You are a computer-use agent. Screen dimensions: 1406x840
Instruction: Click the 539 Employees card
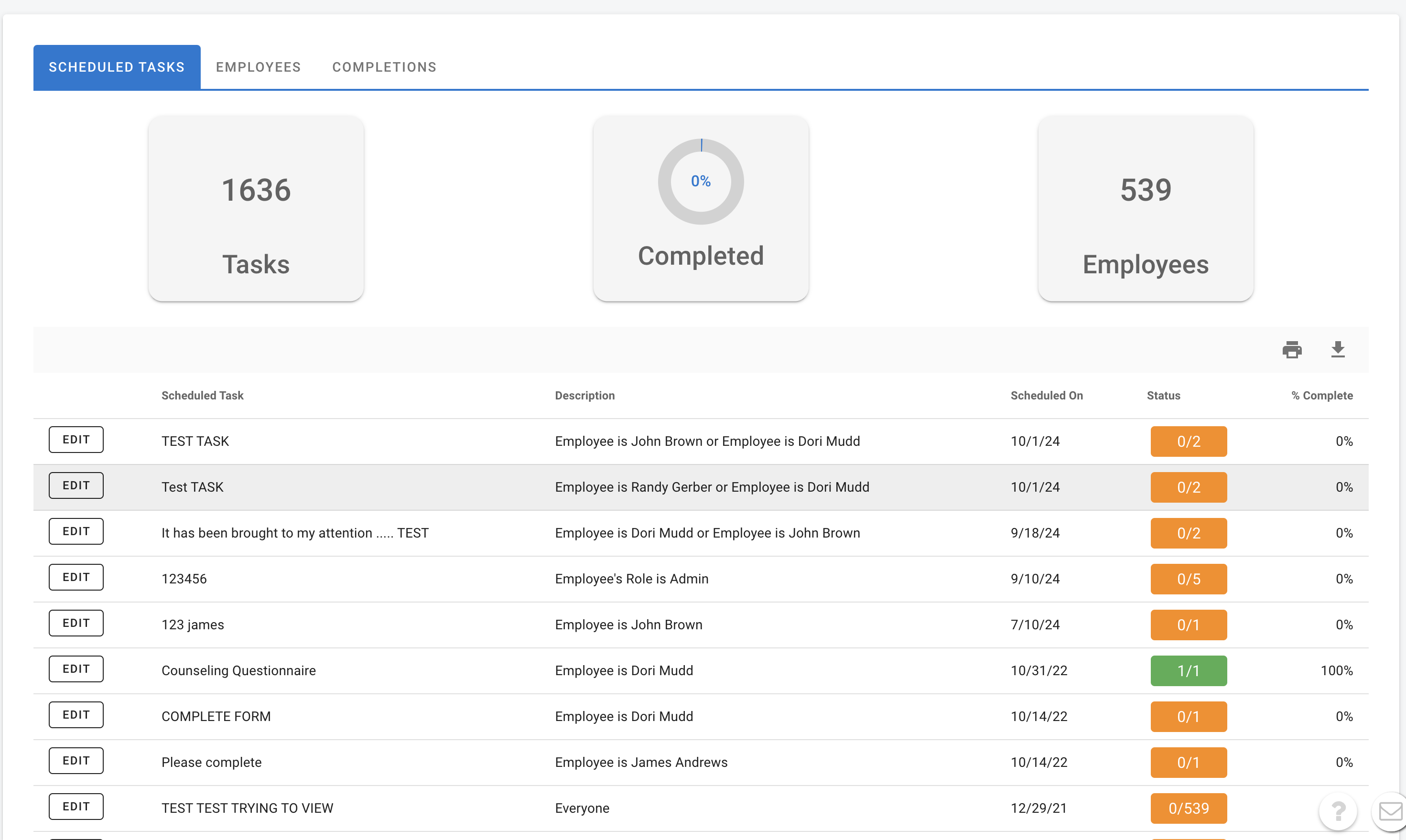coord(1146,208)
